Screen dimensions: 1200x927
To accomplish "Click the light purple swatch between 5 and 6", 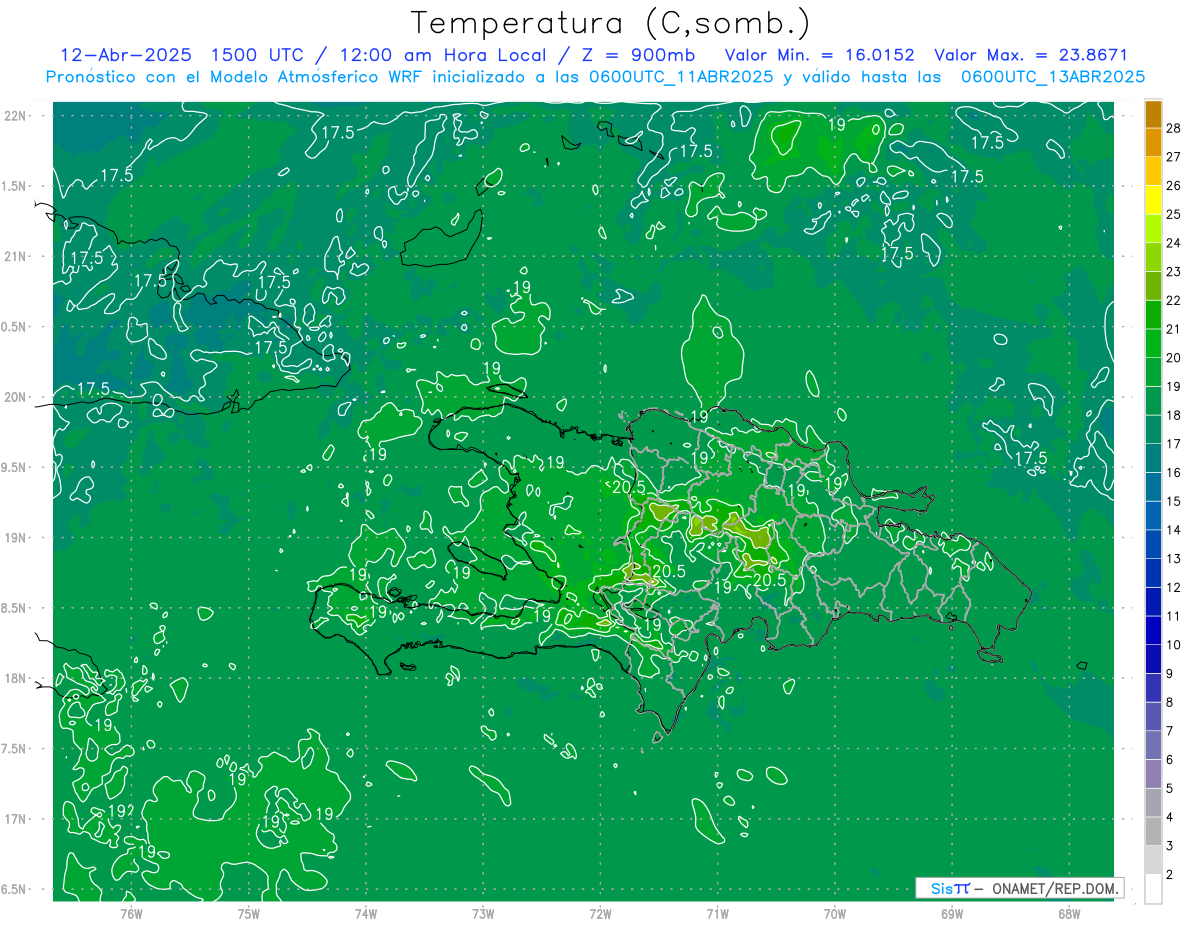I will 1153,774.
